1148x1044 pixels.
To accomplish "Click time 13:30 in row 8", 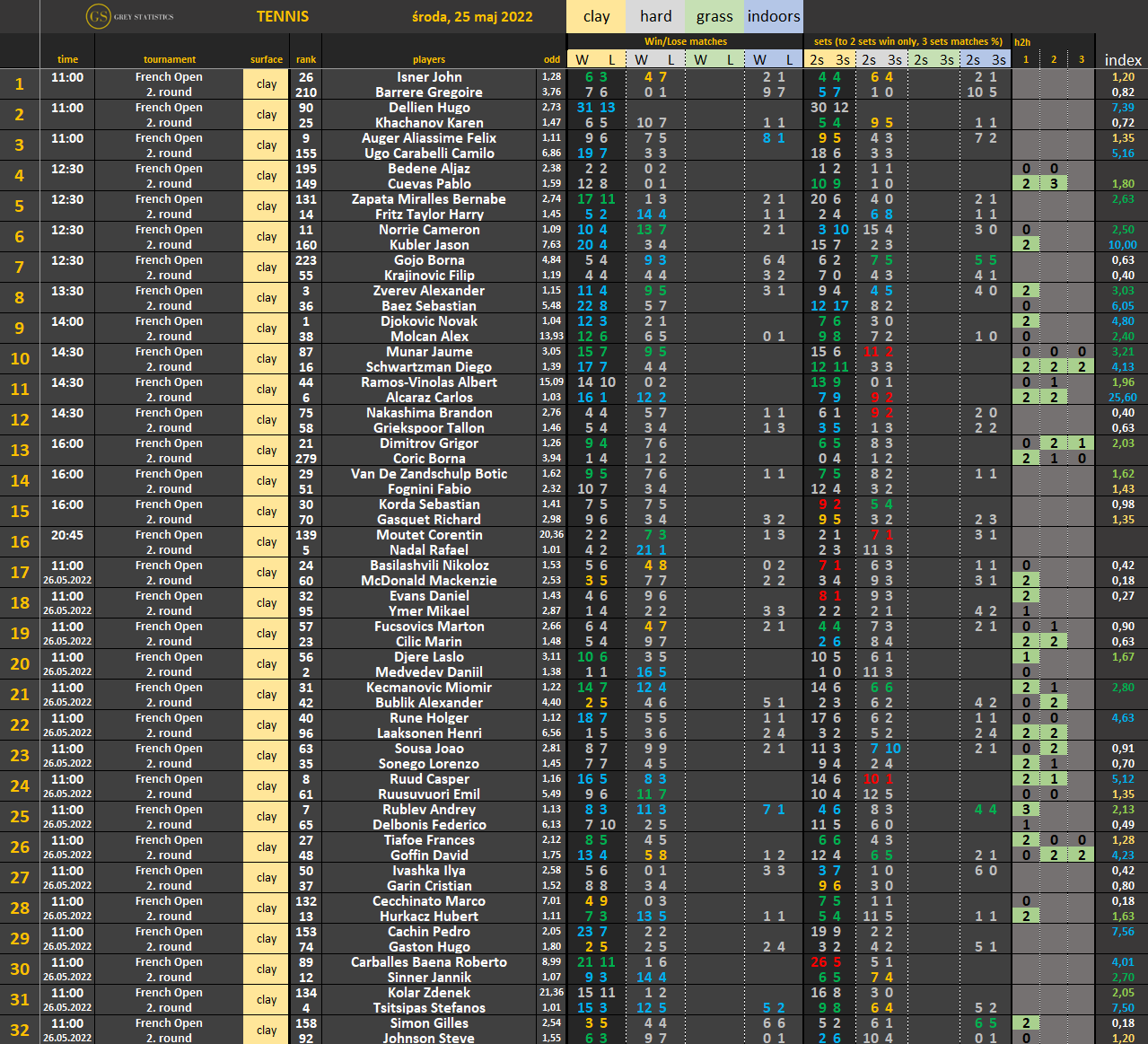I will click(67, 291).
